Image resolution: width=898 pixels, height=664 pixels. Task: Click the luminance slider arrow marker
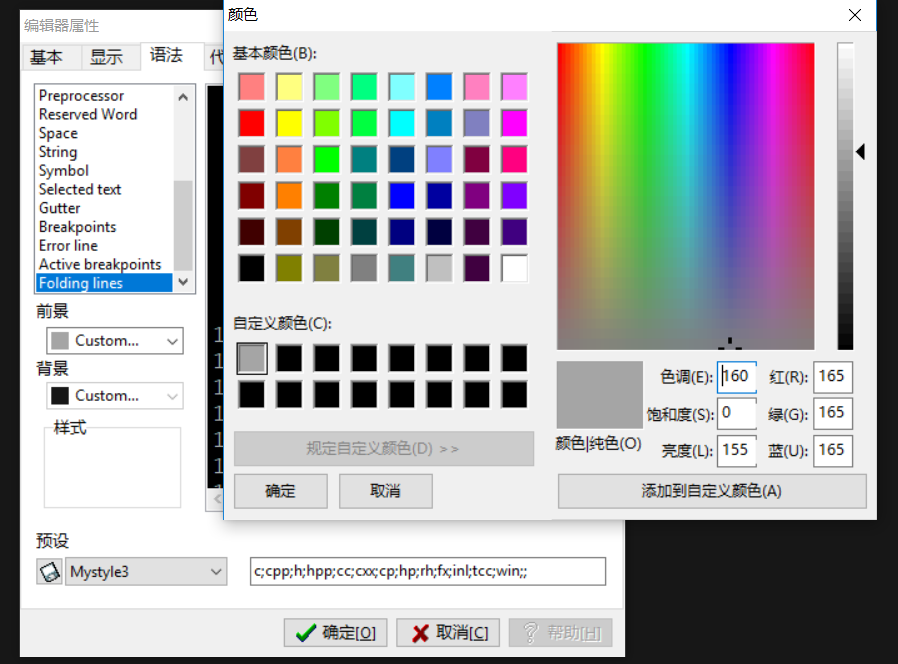tap(860, 152)
